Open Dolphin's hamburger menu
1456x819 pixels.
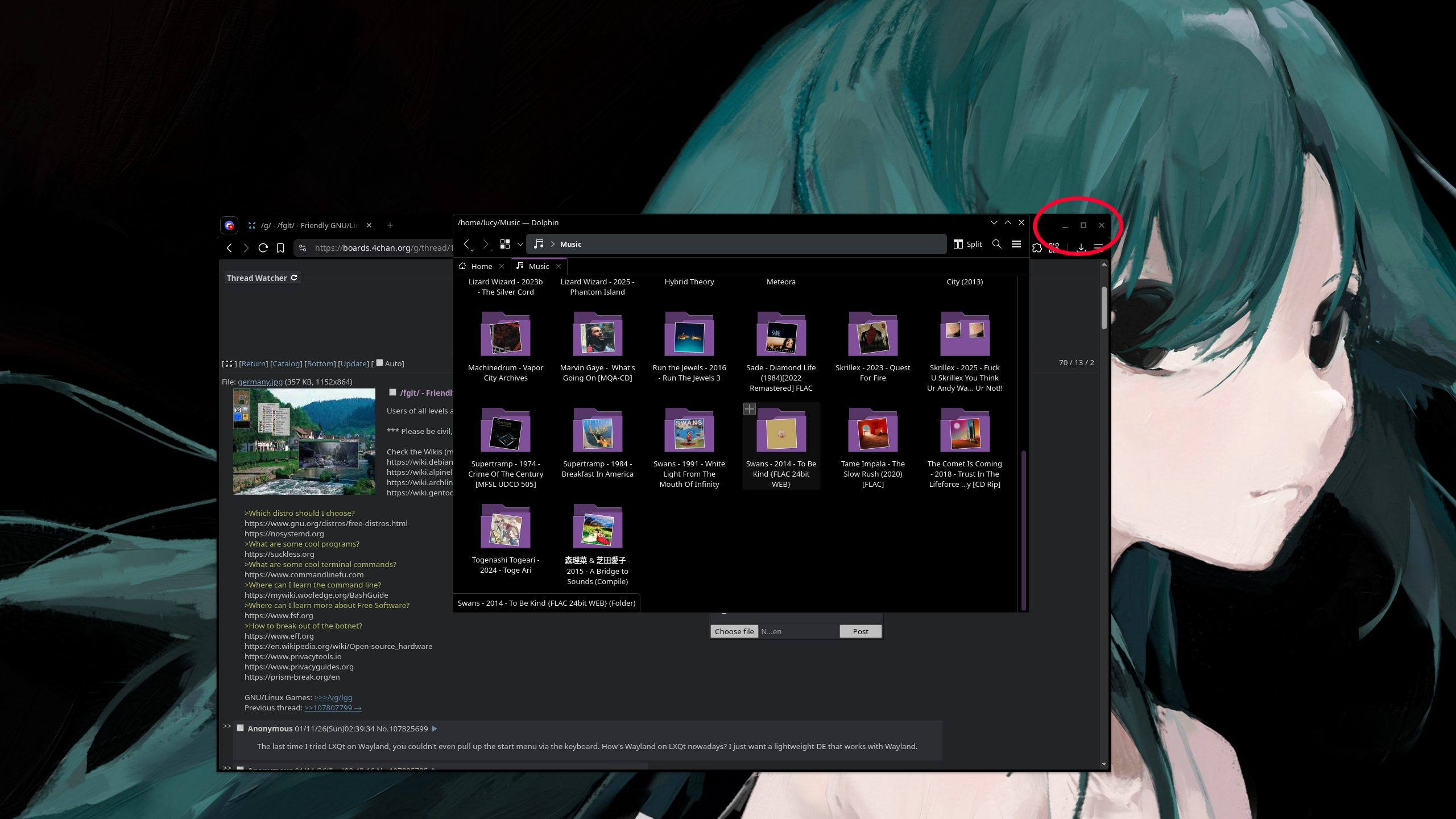pyautogui.click(x=1016, y=244)
